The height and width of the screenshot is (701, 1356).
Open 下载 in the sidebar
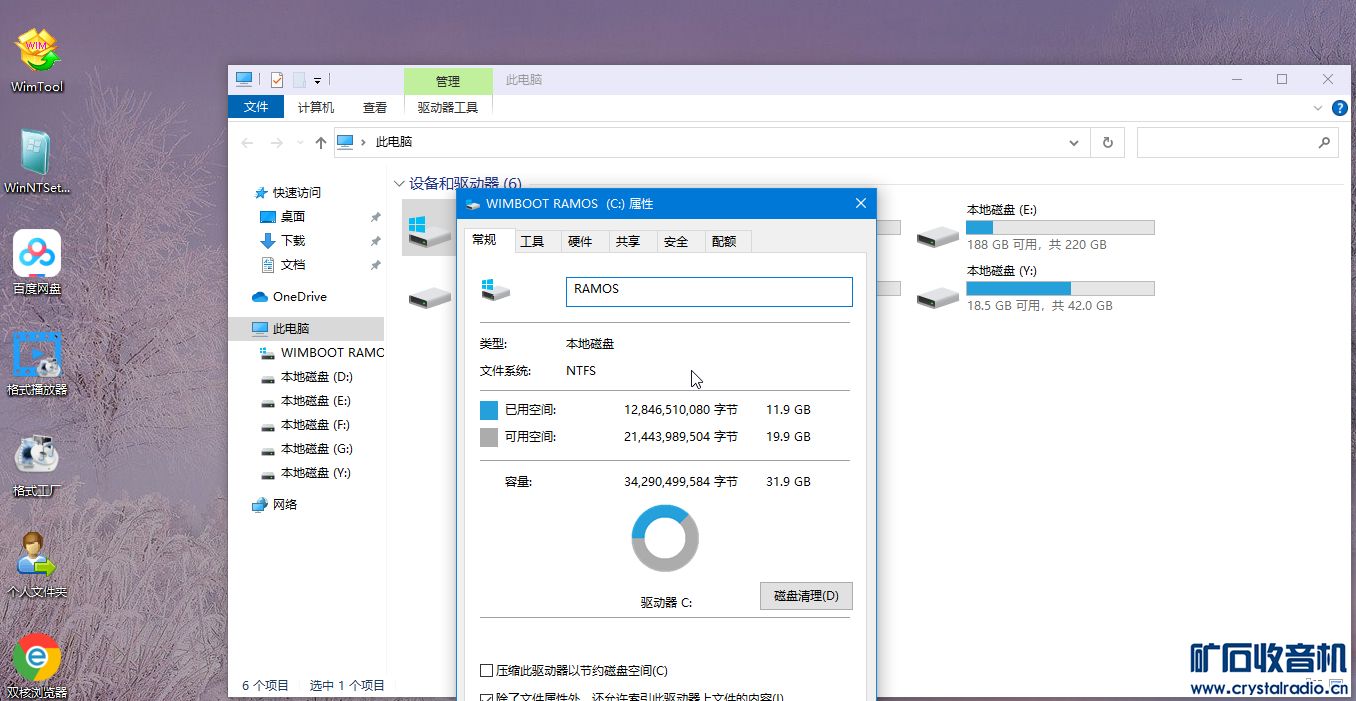pos(293,241)
